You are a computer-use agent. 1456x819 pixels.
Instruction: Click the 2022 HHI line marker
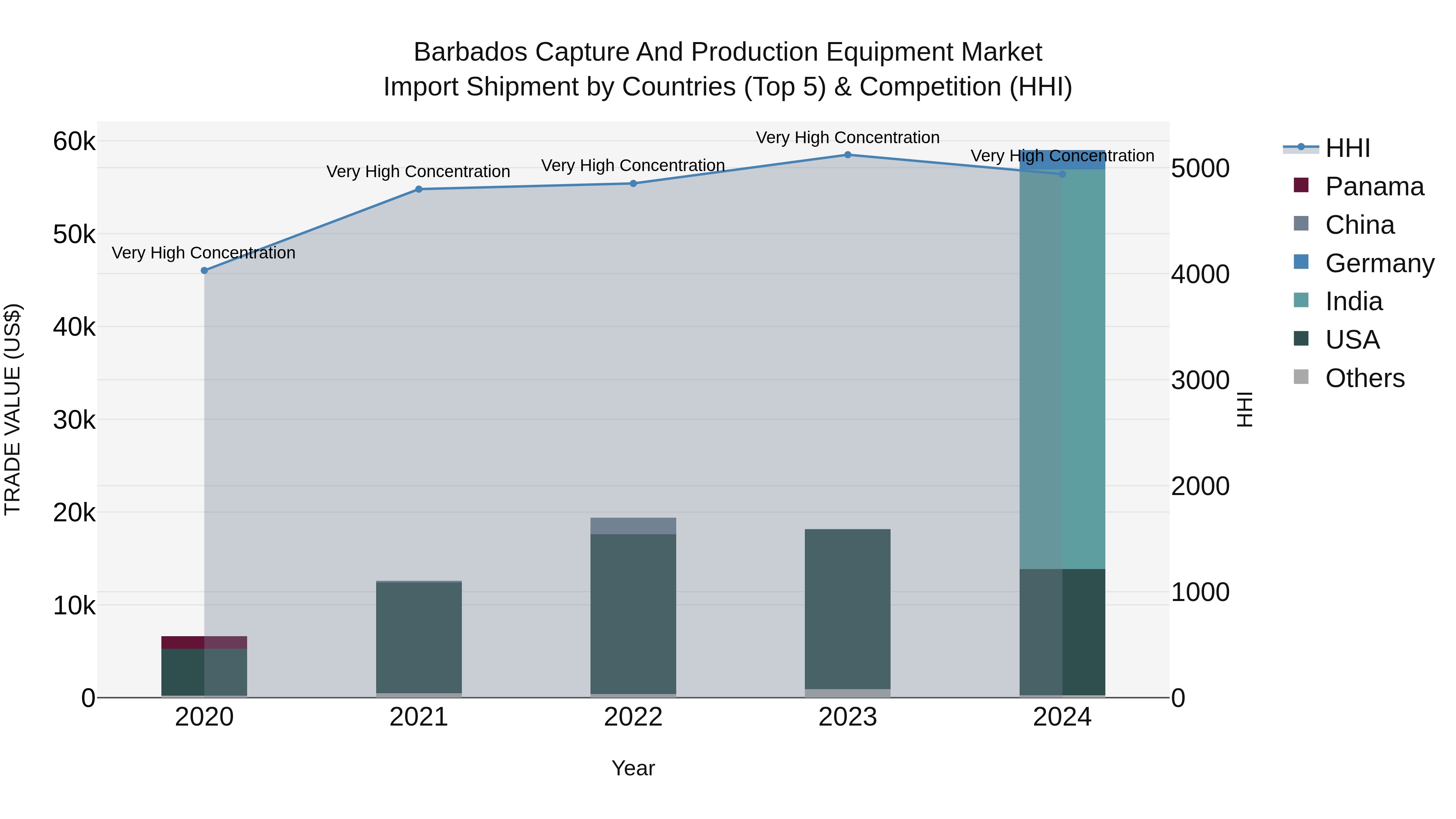pos(633,184)
